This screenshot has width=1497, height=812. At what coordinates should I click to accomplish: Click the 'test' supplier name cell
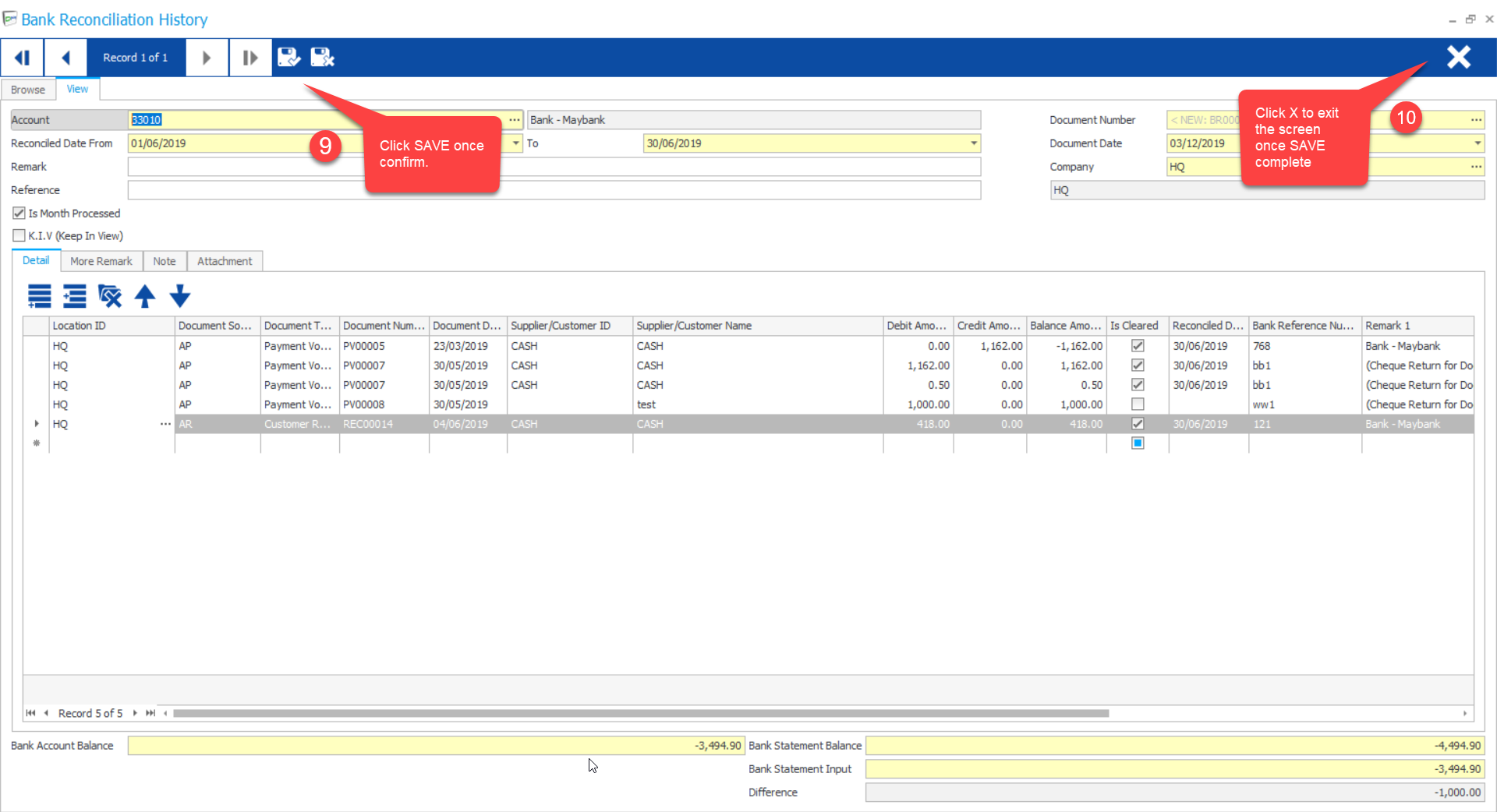(758, 404)
